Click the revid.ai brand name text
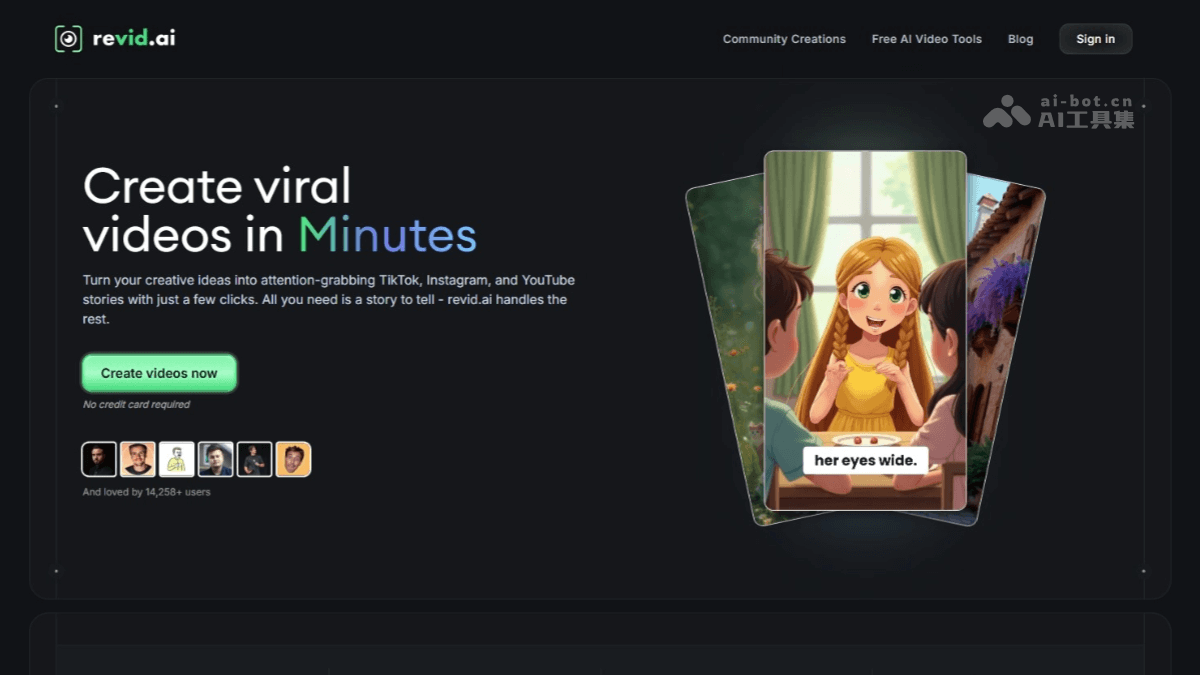This screenshot has width=1200, height=675. pyautogui.click(x=134, y=39)
